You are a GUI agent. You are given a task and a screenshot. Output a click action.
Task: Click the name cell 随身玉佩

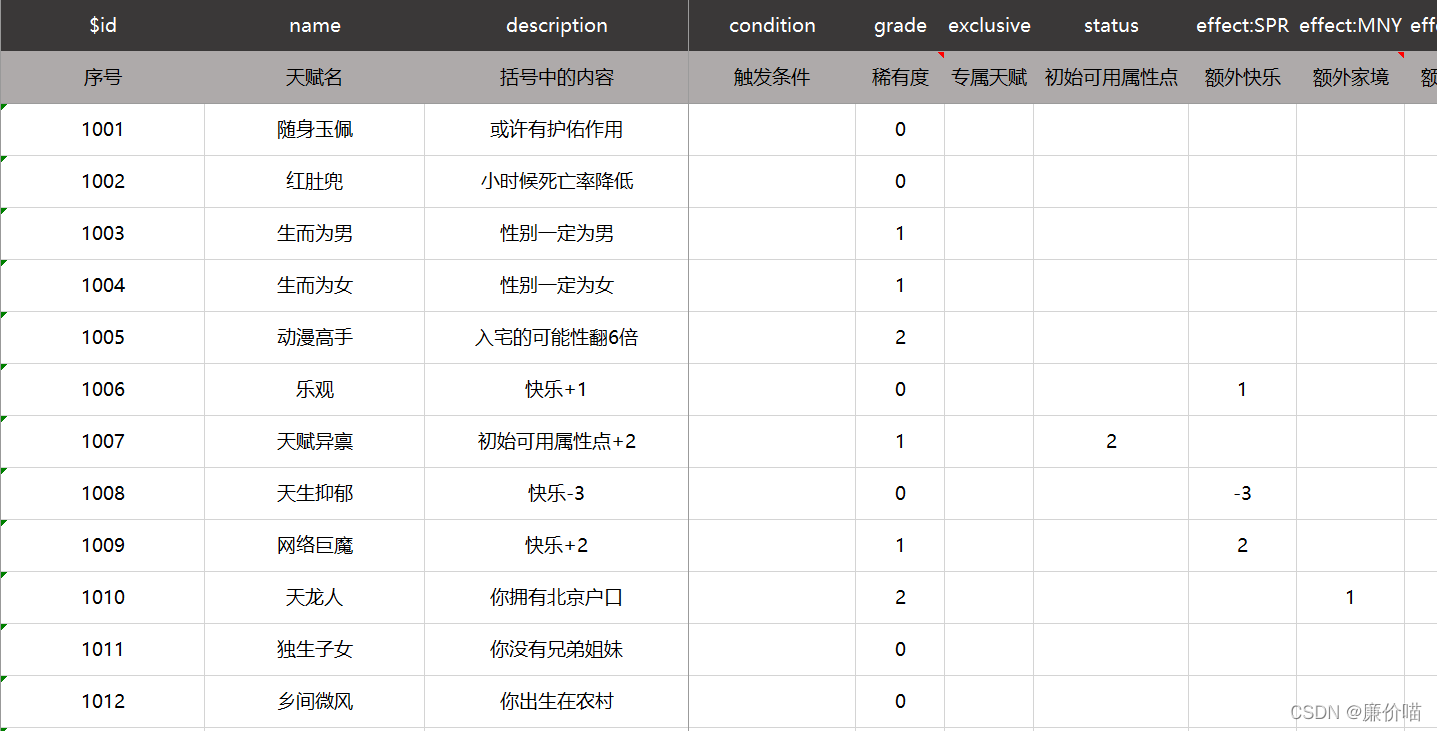click(314, 129)
